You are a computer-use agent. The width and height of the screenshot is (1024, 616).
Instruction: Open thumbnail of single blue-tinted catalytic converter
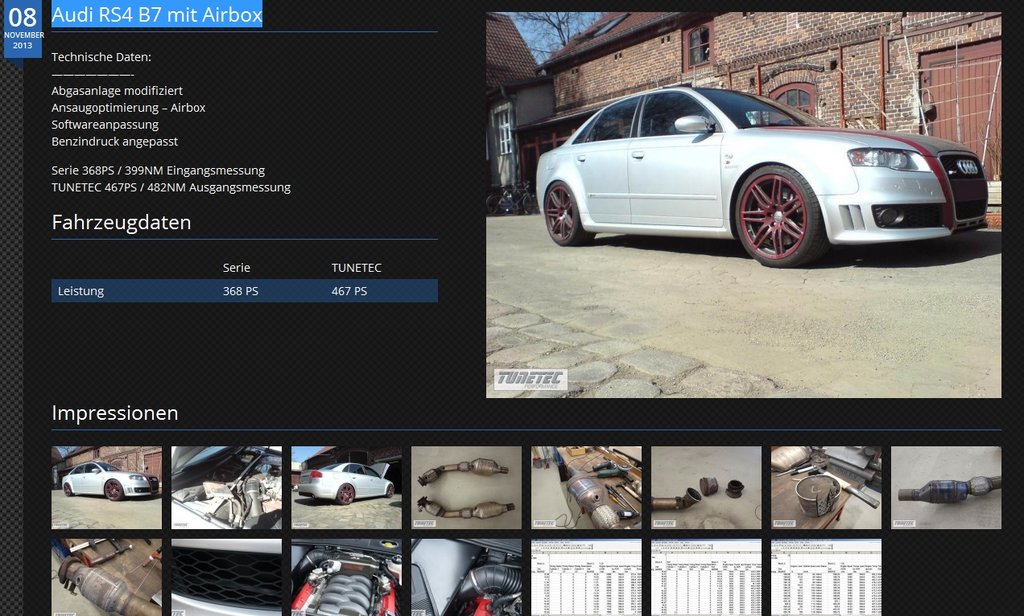pos(946,487)
